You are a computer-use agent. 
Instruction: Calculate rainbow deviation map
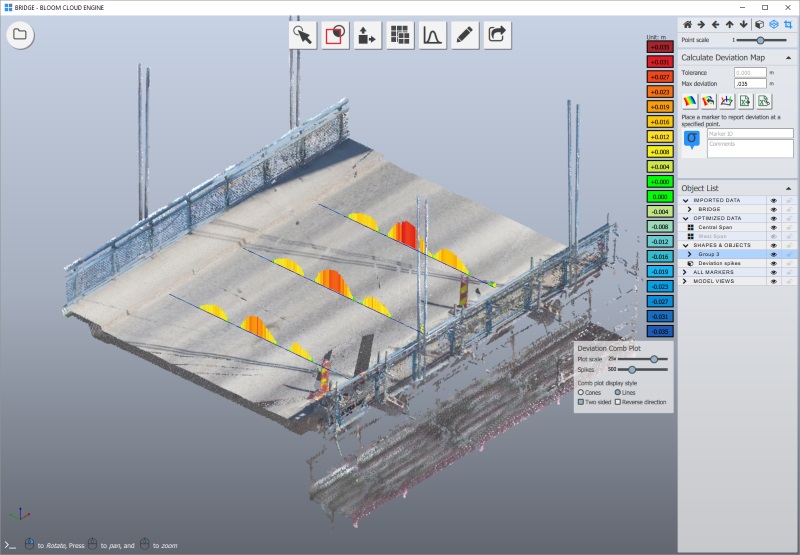click(x=690, y=101)
